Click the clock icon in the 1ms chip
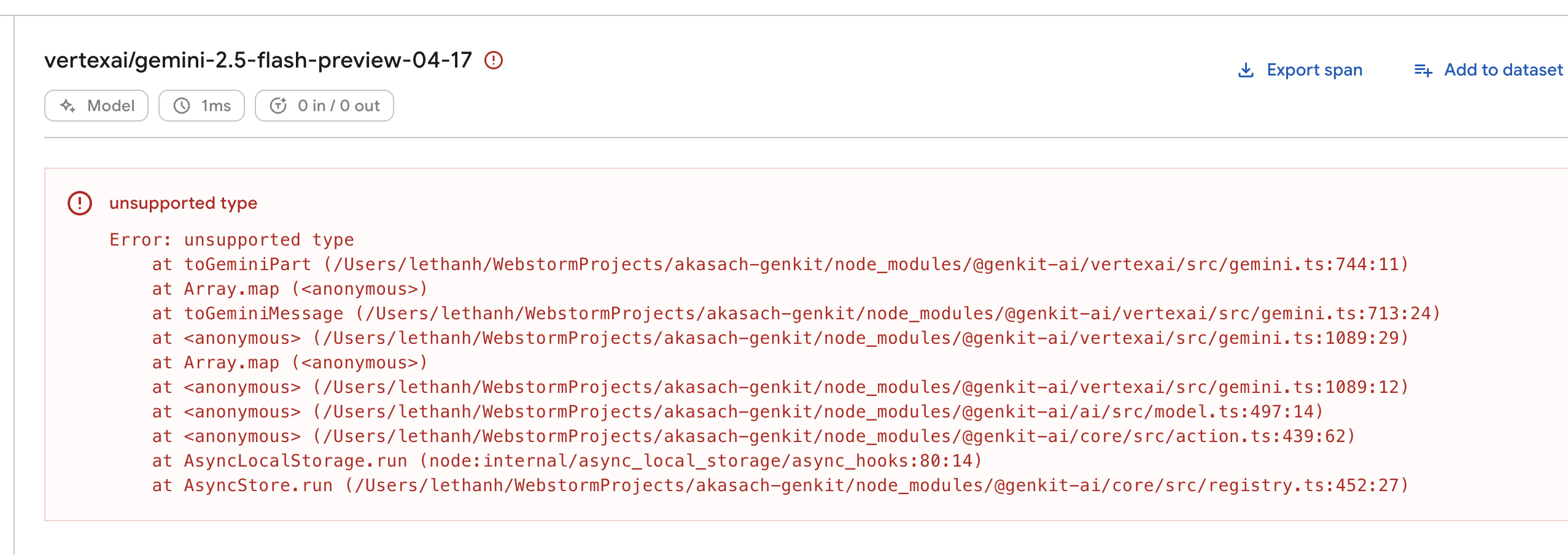Viewport: 1568px width, 555px height. (180, 106)
